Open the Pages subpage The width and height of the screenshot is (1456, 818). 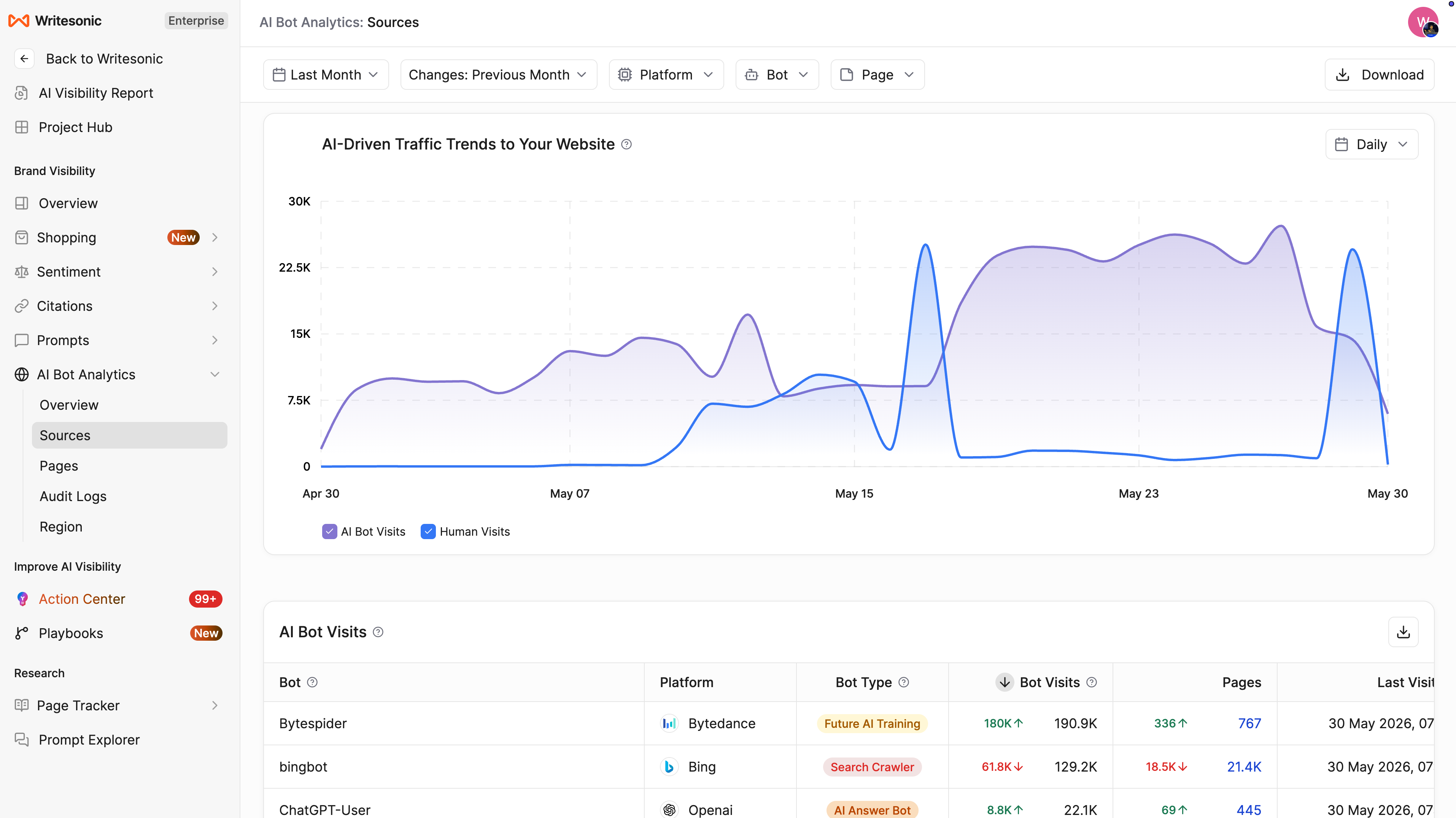[x=59, y=466]
